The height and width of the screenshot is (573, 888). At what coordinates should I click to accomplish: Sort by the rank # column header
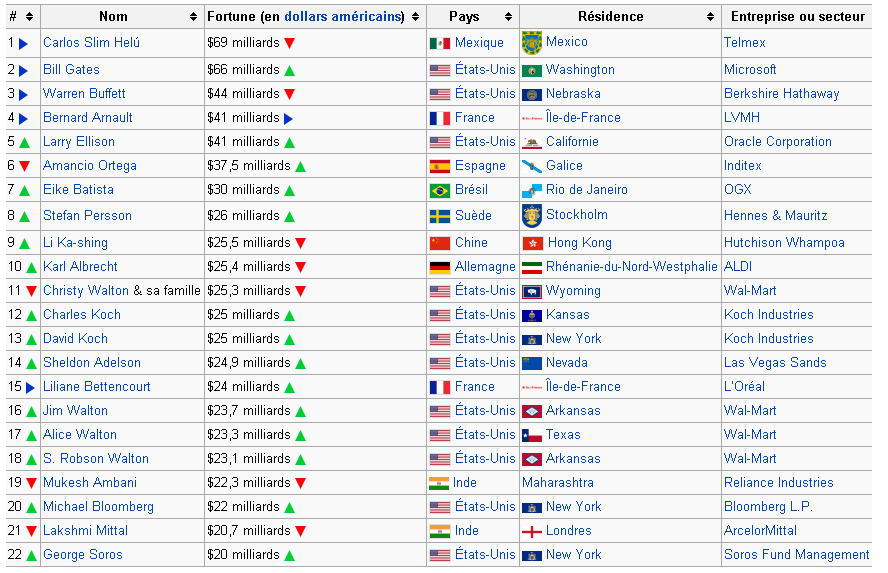29,17
